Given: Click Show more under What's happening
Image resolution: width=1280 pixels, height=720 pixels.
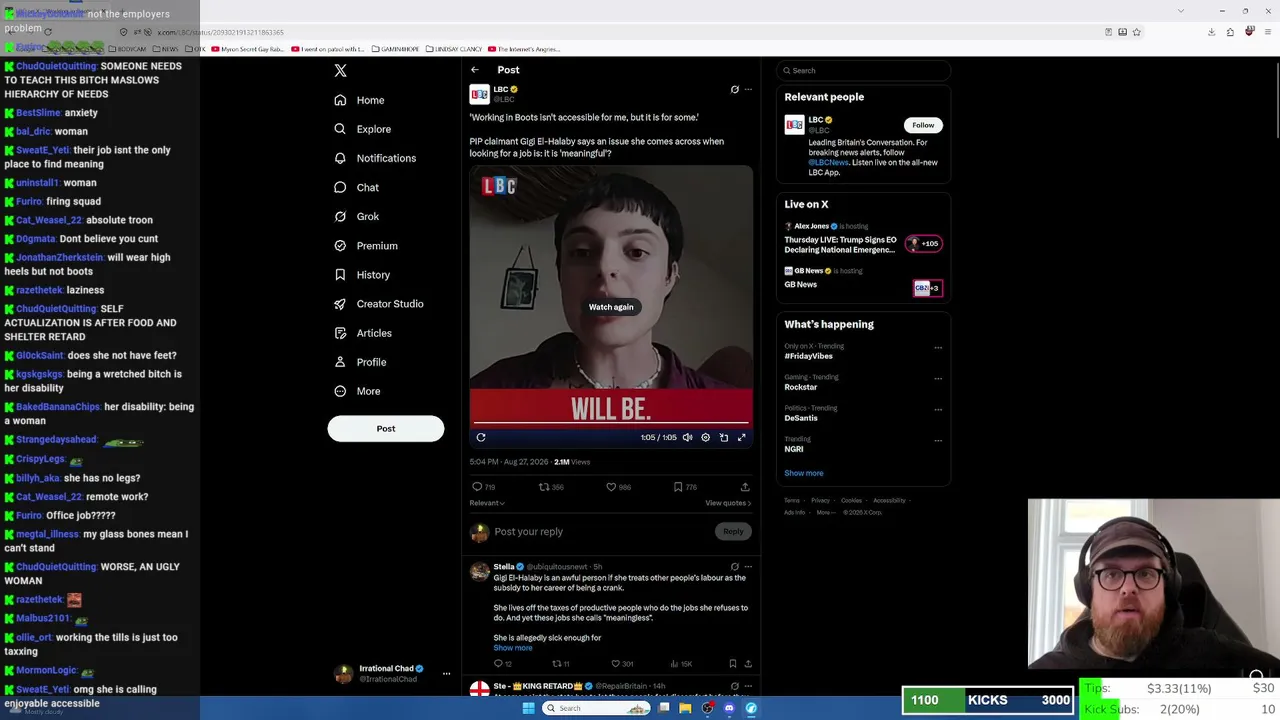Looking at the screenshot, I should pos(804,473).
